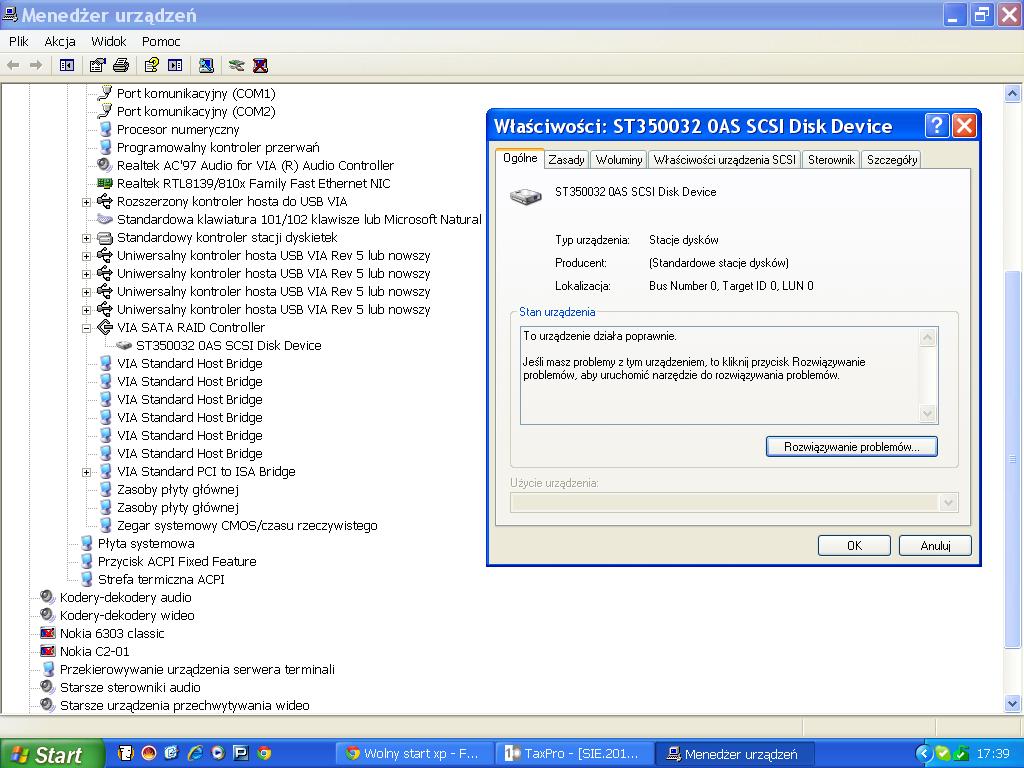Select Port komunikacyjny (COM2) in the tree
This screenshot has width=1024, height=768.
(196, 112)
